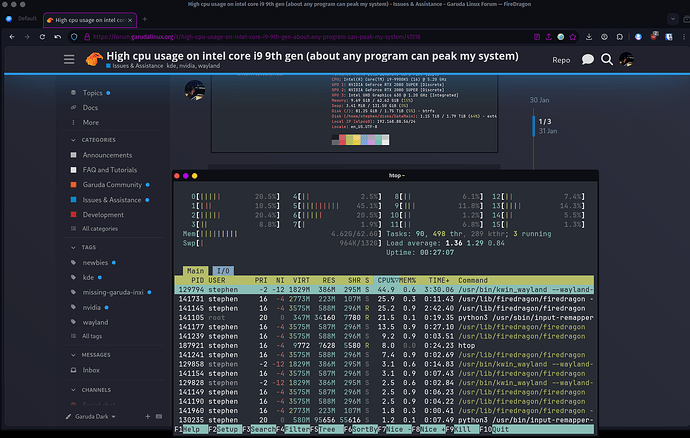Click the undo arrow next to reload

(x=58, y=37)
